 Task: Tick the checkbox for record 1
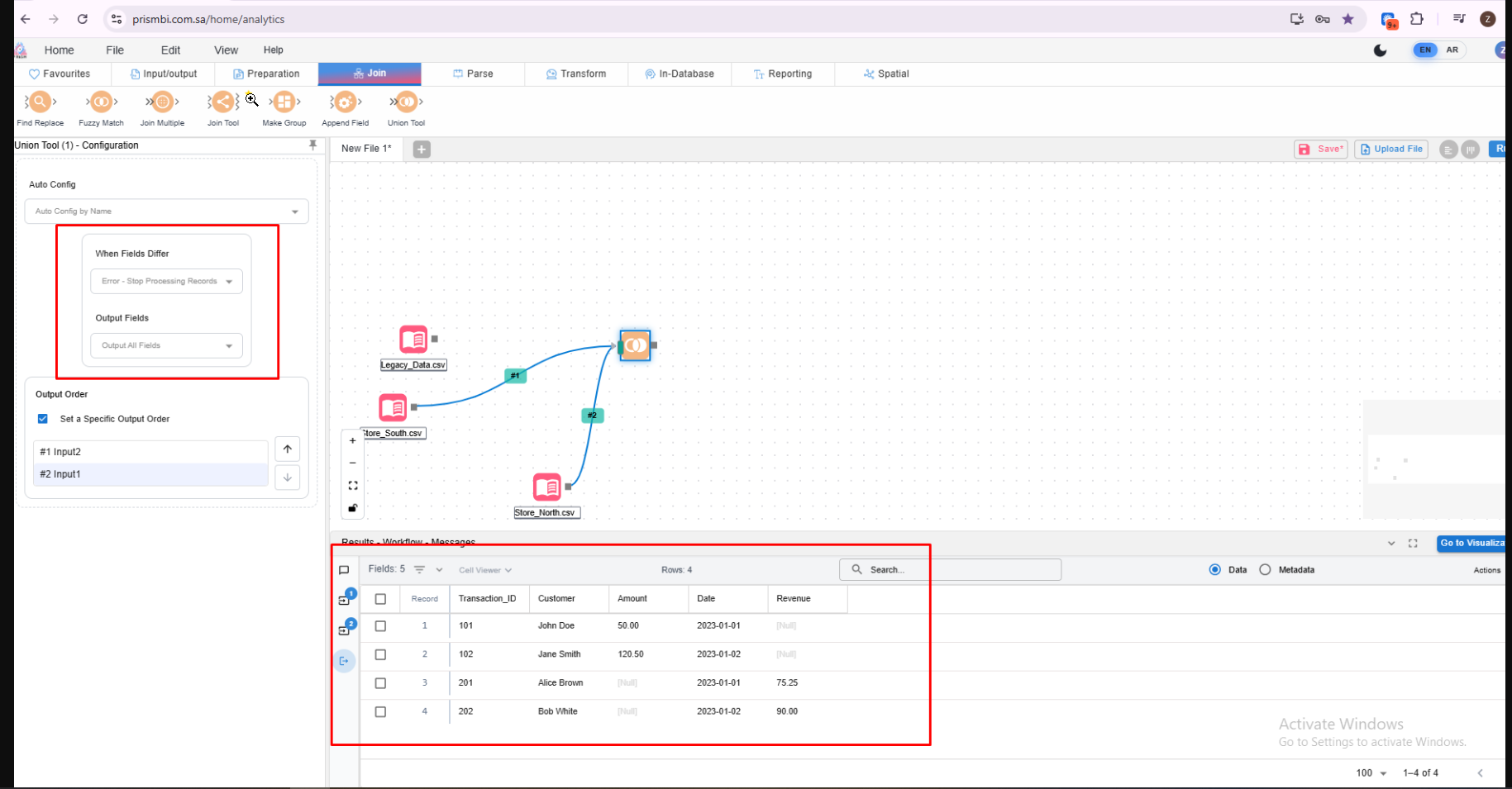(x=380, y=626)
